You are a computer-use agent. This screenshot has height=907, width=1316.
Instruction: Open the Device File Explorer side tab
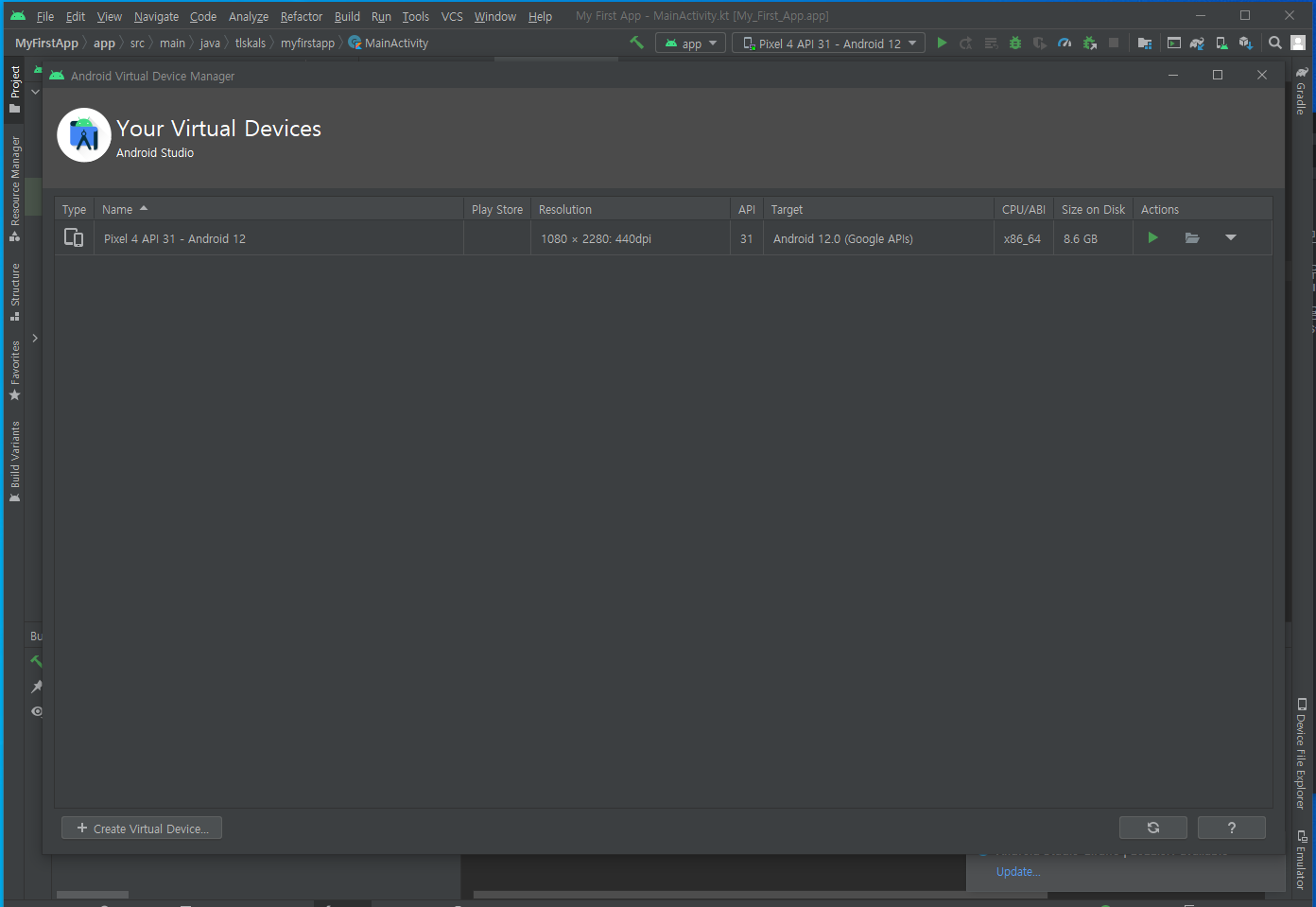(1301, 754)
